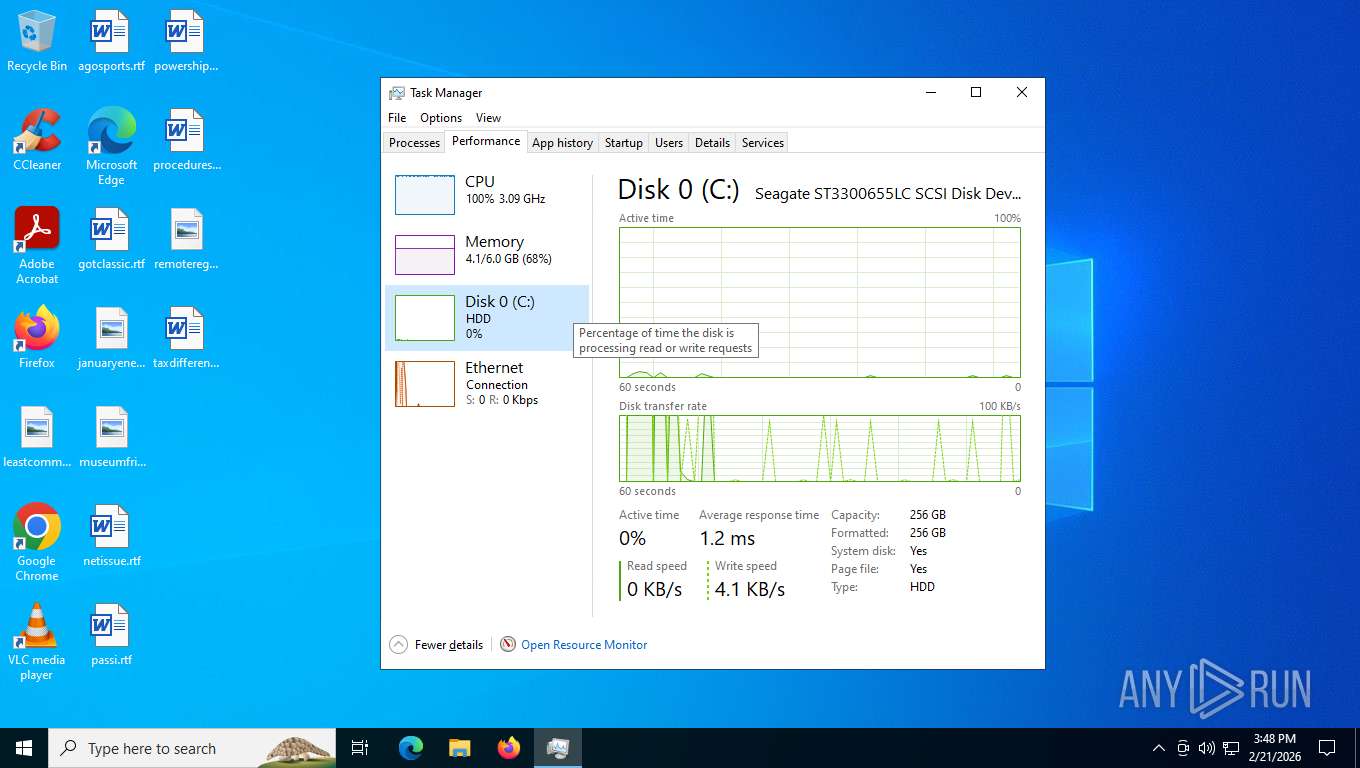Select the Ethernet performance entry

(487, 384)
